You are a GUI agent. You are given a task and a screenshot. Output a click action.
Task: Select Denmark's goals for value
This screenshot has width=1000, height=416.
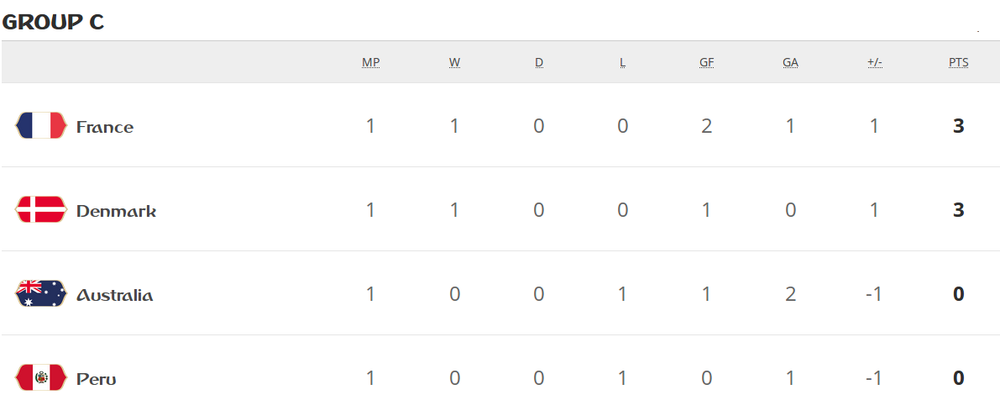coord(706,210)
